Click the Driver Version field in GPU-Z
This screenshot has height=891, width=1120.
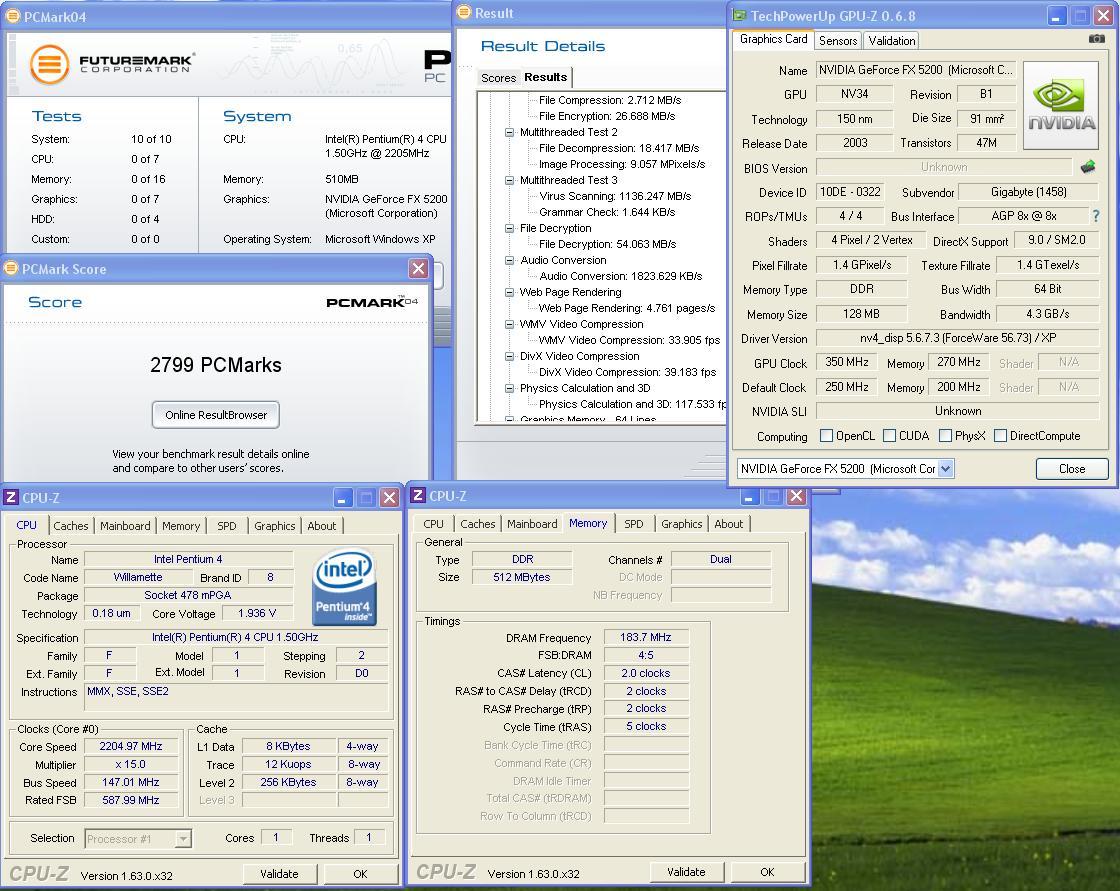pos(957,338)
